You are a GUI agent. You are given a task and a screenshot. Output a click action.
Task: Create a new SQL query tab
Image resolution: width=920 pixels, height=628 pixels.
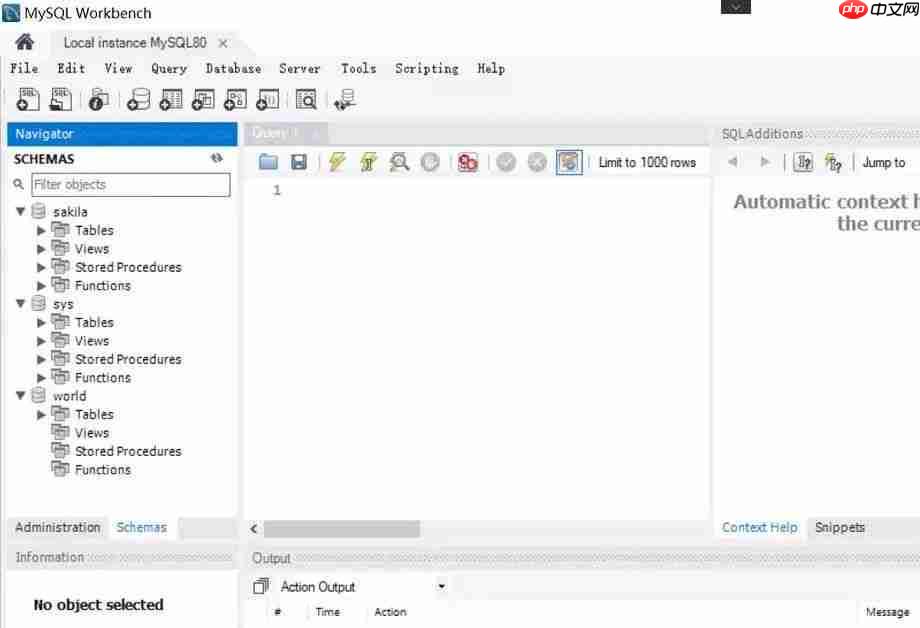(x=27, y=99)
